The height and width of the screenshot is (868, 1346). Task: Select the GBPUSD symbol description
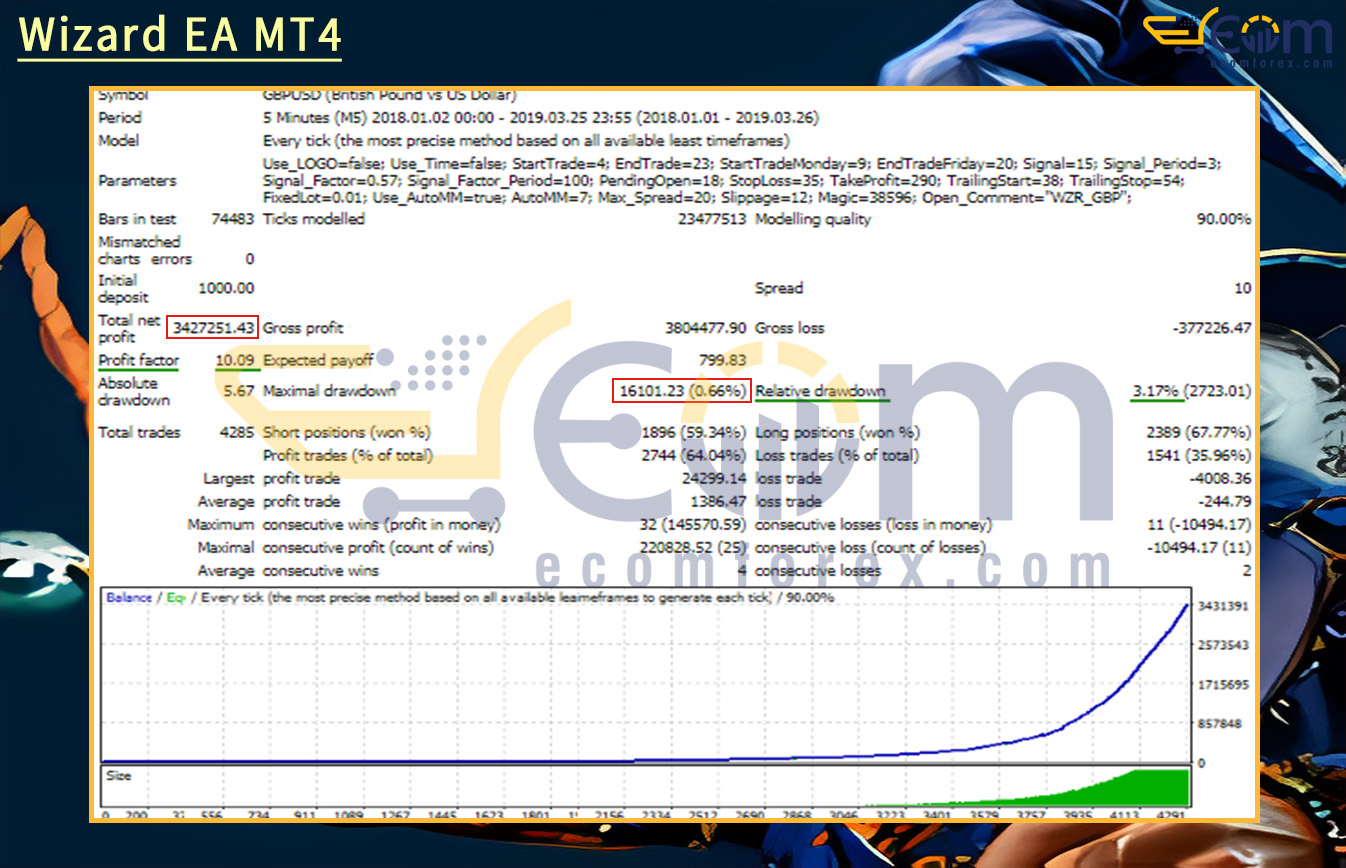coord(389,95)
